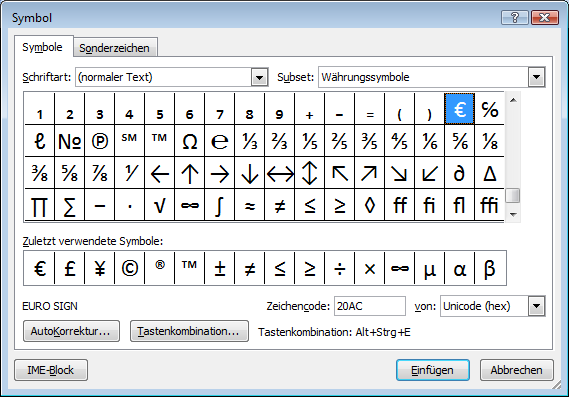Select the north-west arrow ↖ symbol
The image size is (569, 397).
click(x=340, y=173)
